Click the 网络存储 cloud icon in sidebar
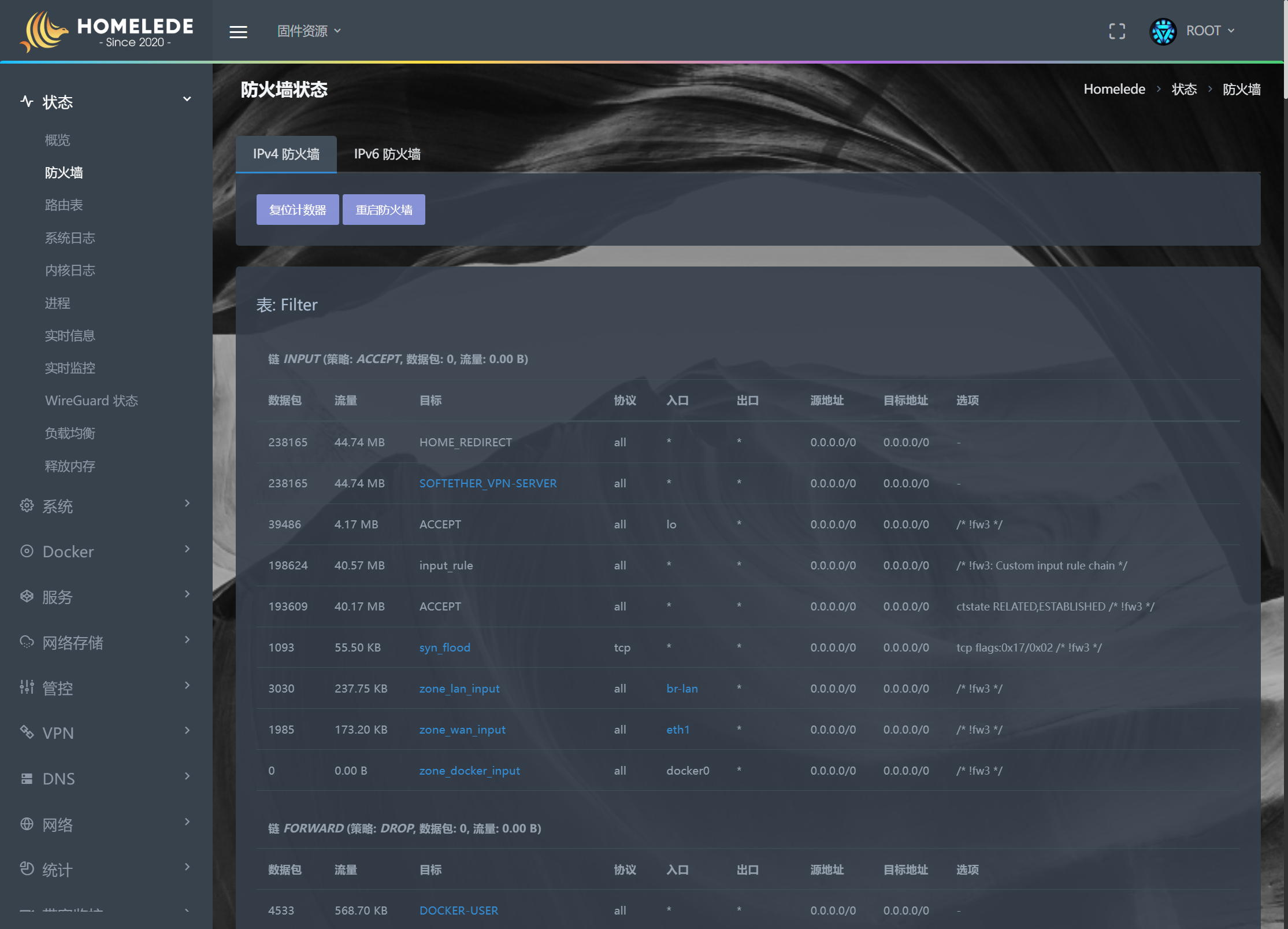Image resolution: width=1288 pixels, height=929 pixels. click(x=27, y=642)
